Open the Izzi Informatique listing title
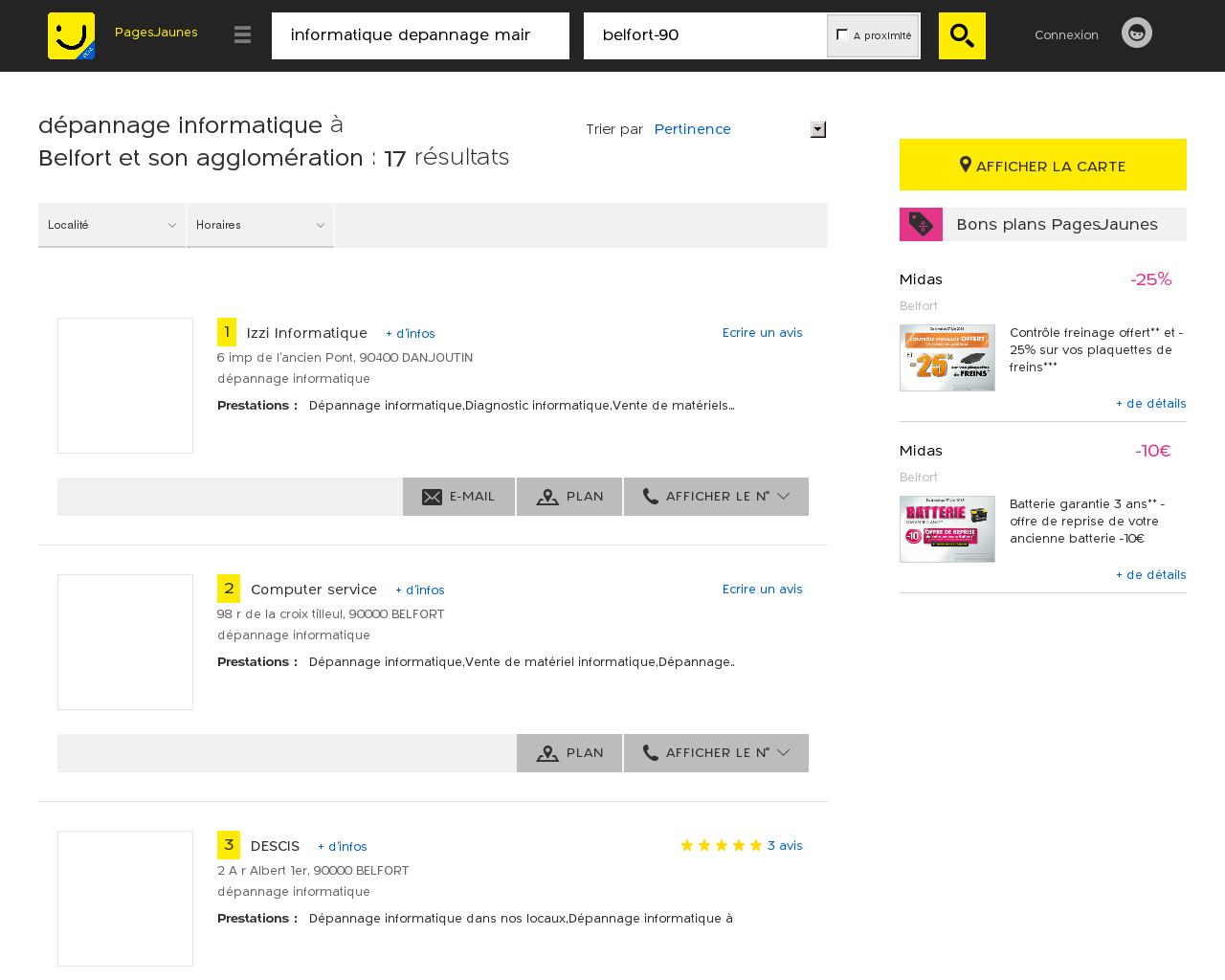The image size is (1225, 980). coord(307,333)
